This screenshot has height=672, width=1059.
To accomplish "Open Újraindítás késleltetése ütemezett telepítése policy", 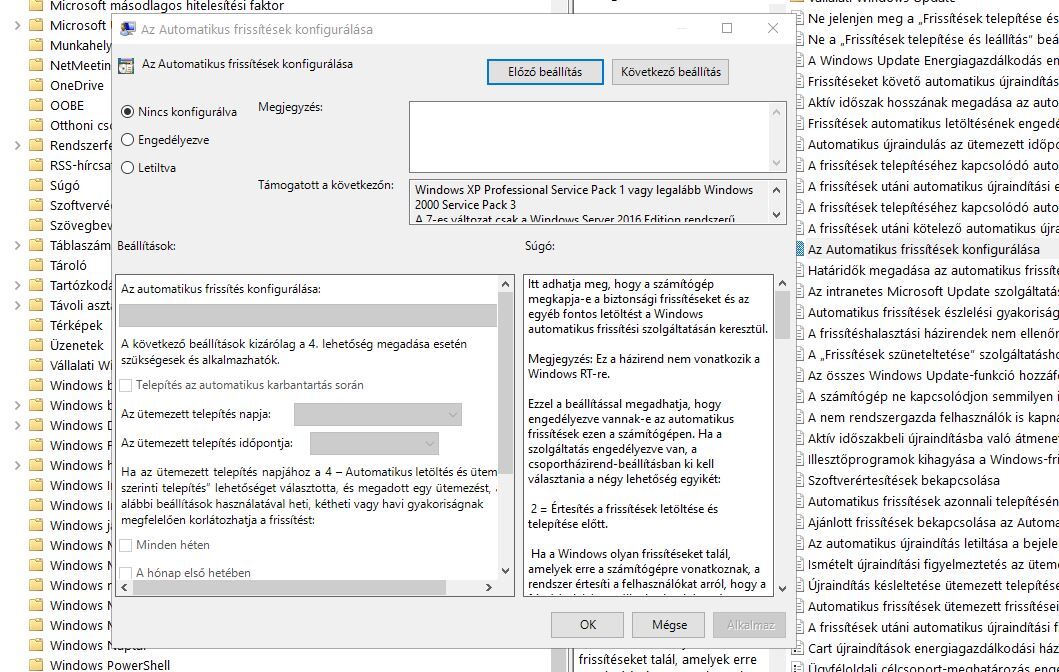I will pos(933,585).
